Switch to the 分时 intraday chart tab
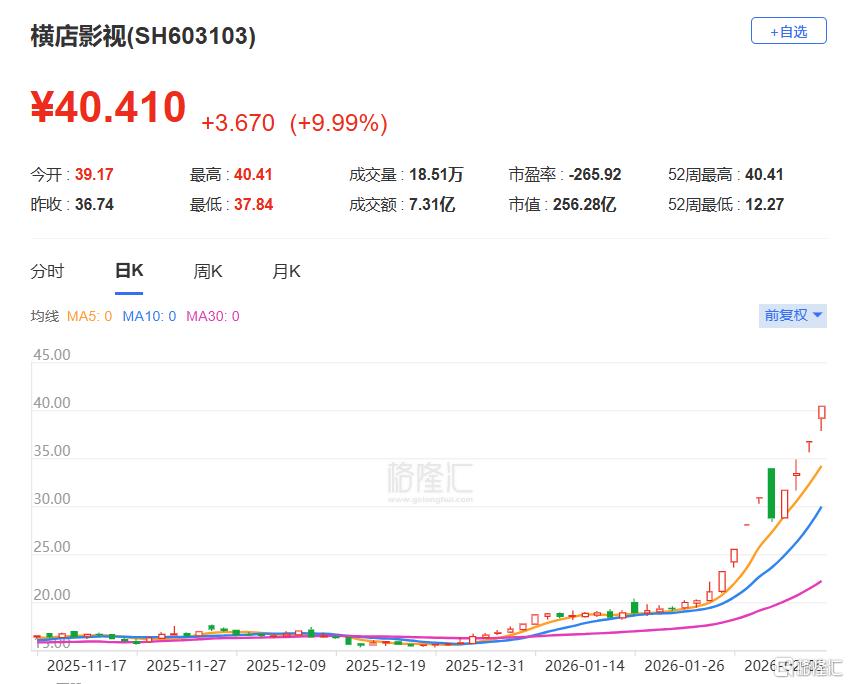Screen dimensions: 849x684 click(x=50, y=270)
